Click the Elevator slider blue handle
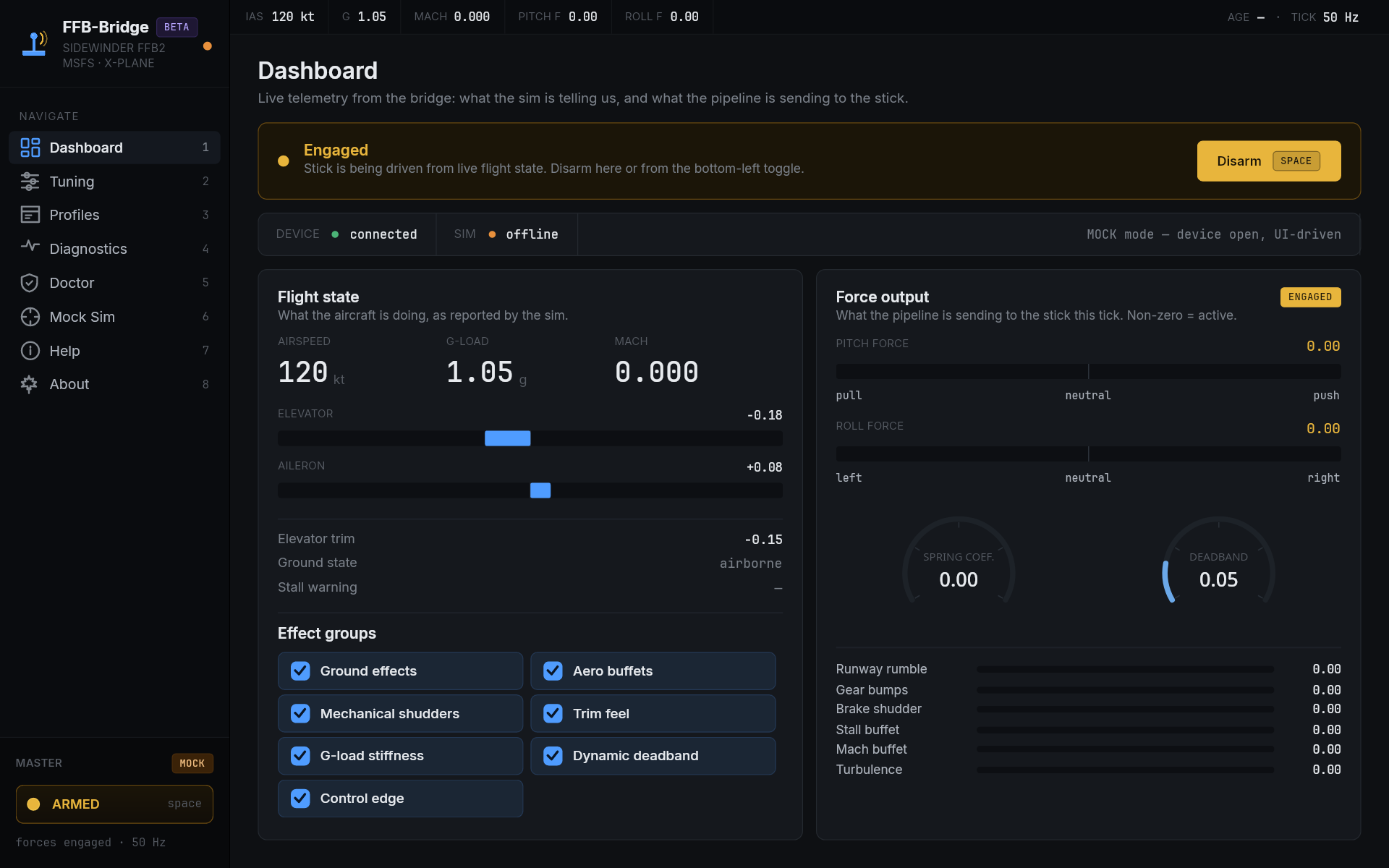1389x868 pixels. point(507,438)
